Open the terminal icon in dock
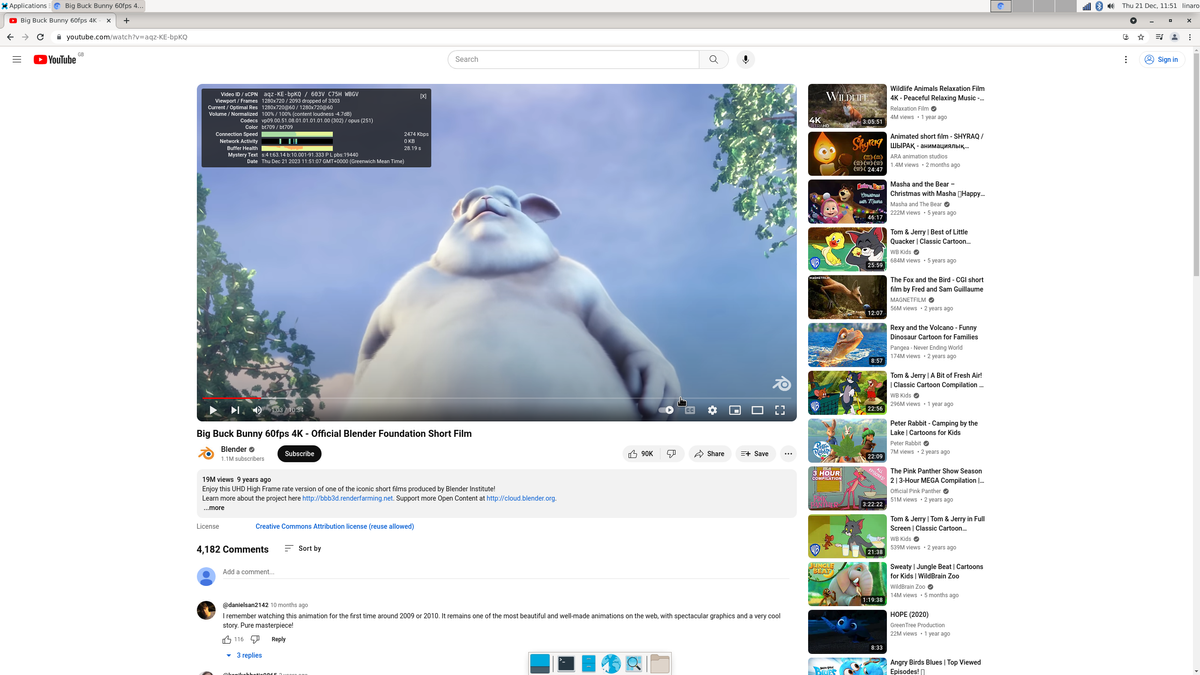Image resolution: width=1200 pixels, height=675 pixels. [566, 663]
